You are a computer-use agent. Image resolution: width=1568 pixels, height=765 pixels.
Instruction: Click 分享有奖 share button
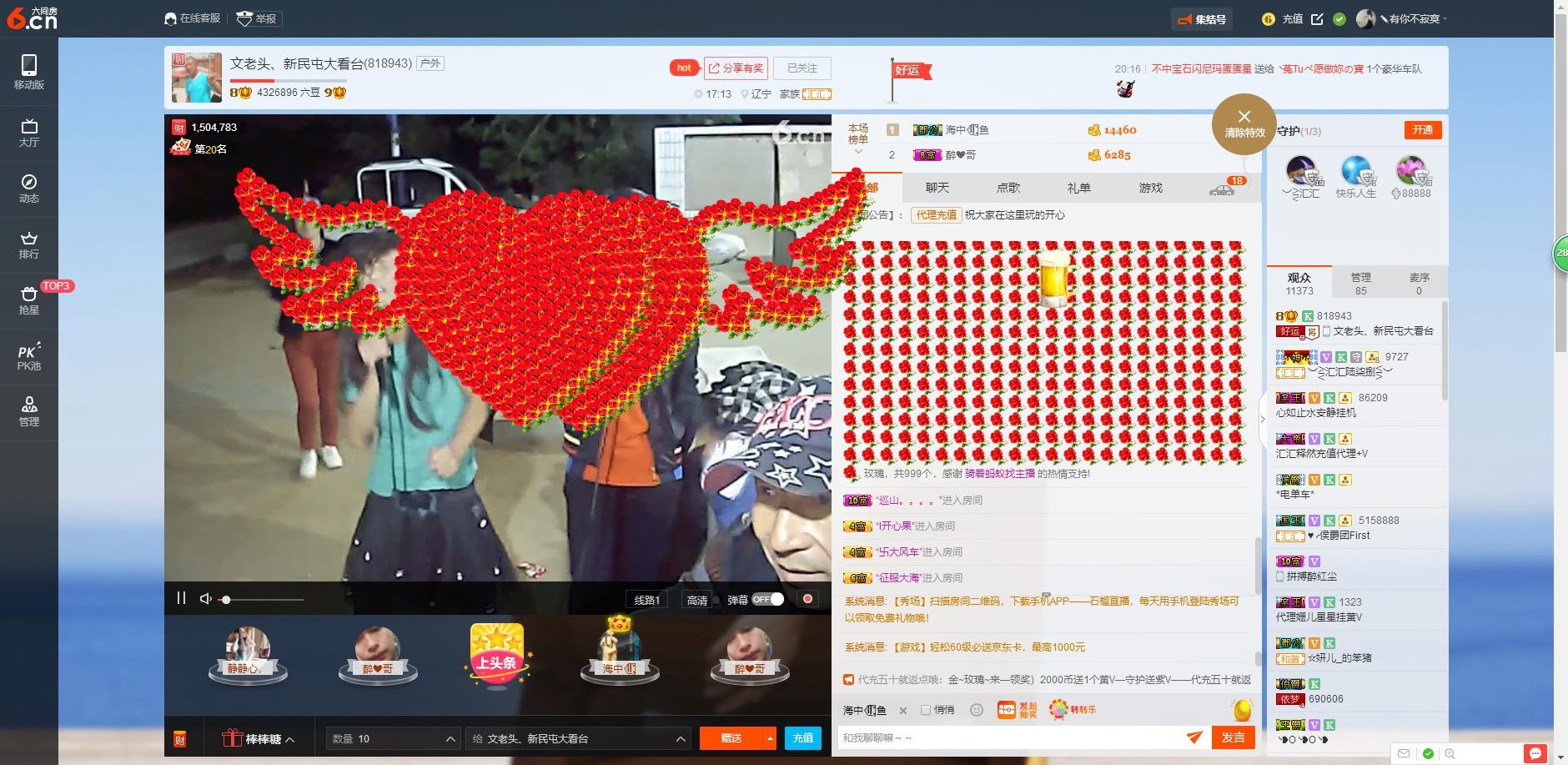(x=736, y=68)
